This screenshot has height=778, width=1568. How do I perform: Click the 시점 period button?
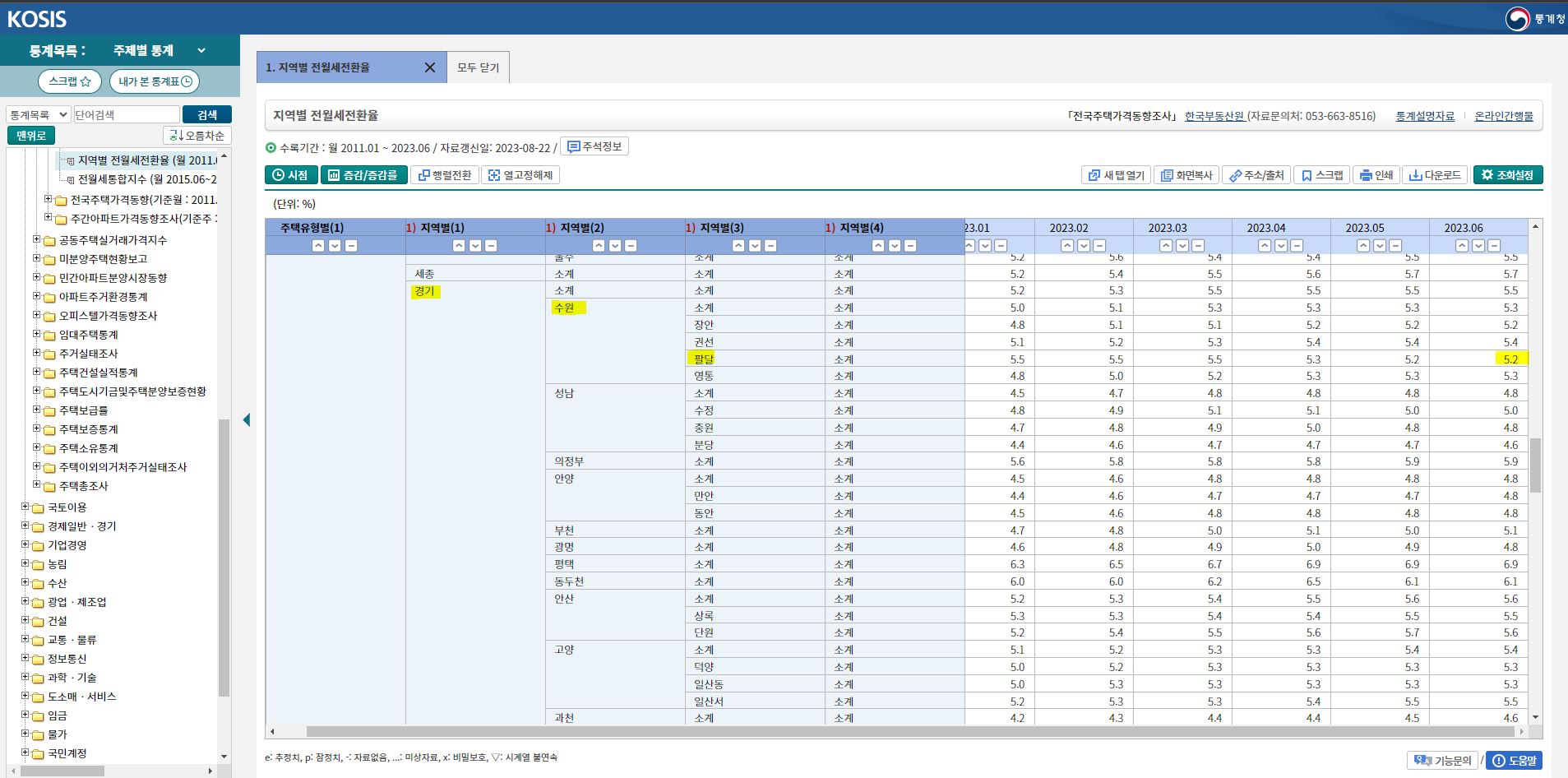coord(290,174)
